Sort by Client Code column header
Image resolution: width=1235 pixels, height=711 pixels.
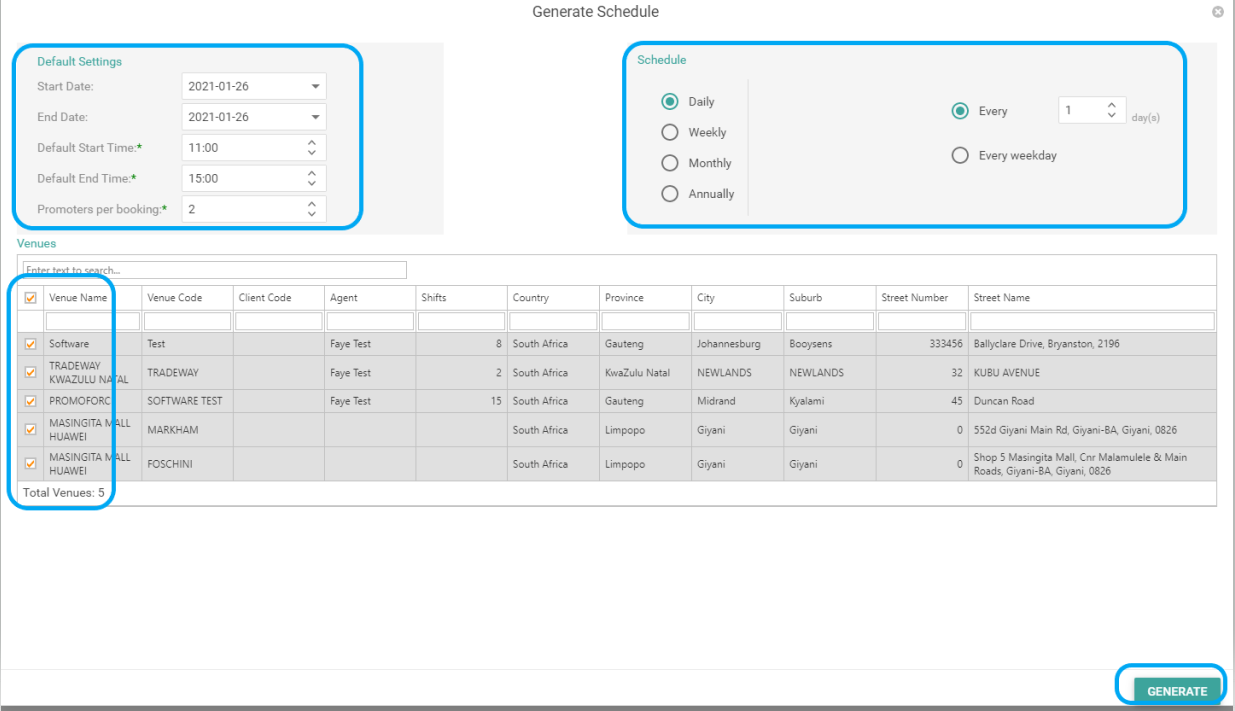click(x=279, y=298)
